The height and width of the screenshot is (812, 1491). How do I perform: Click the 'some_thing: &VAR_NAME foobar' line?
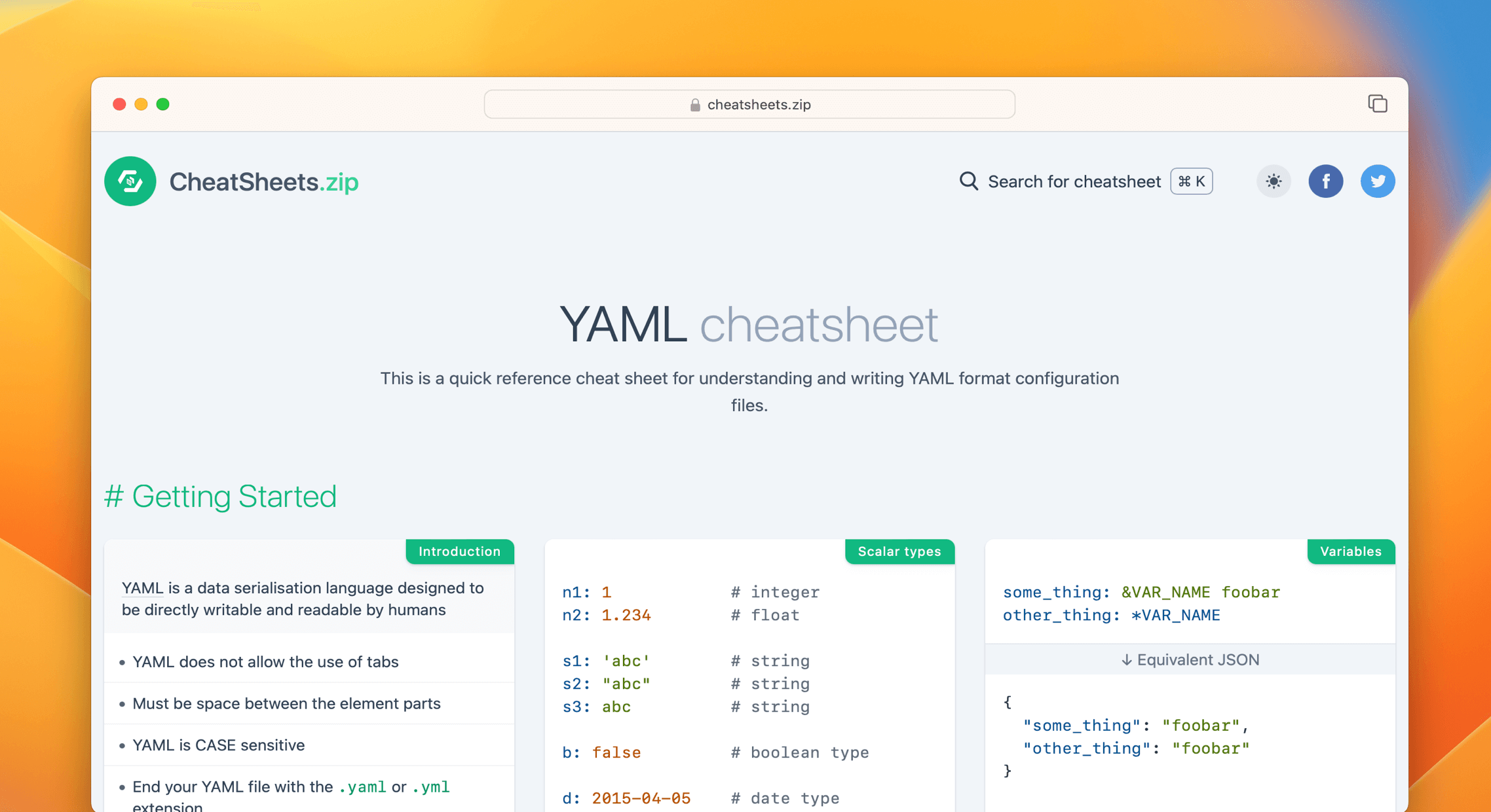point(1141,592)
